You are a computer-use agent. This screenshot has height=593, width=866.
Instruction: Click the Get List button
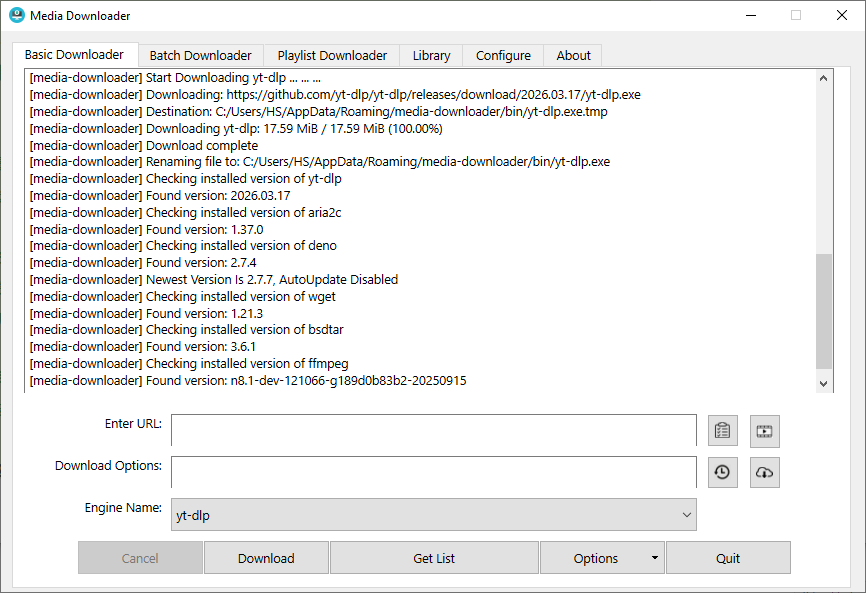click(x=434, y=558)
